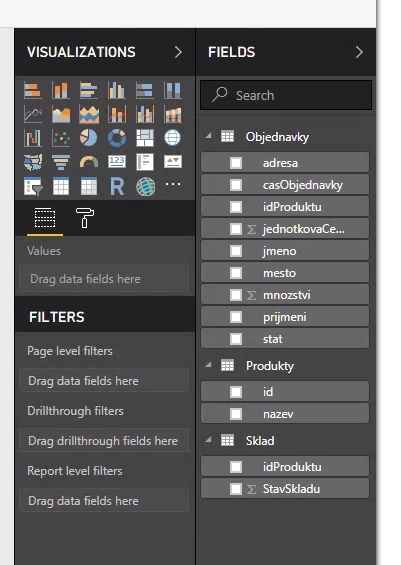Collapse the Produkty table
This screenshot has height=565, width=401.
pyautogui.click(x=208, y=365)
